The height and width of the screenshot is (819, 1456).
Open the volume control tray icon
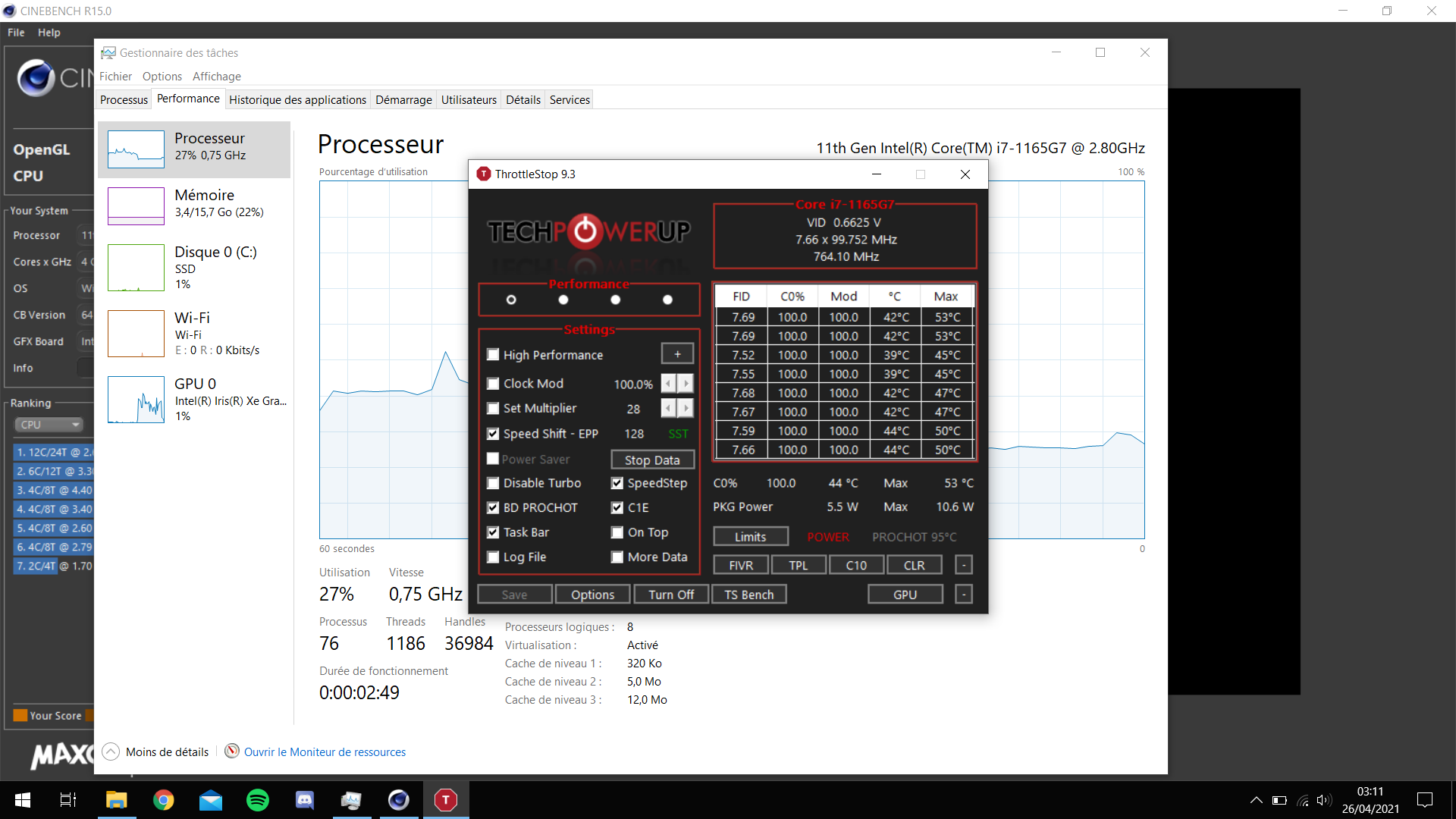coord(1325,800)
